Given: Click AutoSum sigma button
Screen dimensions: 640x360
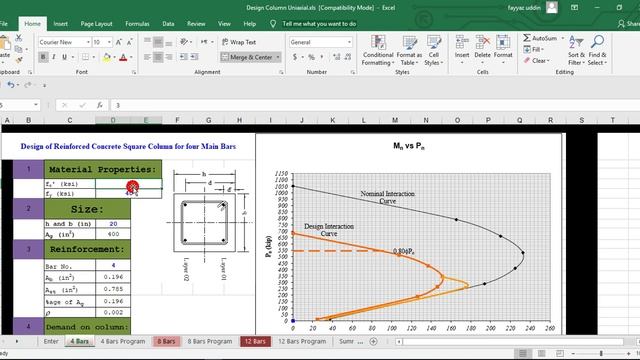Looking at the screenshot, I should click(540, 38).
